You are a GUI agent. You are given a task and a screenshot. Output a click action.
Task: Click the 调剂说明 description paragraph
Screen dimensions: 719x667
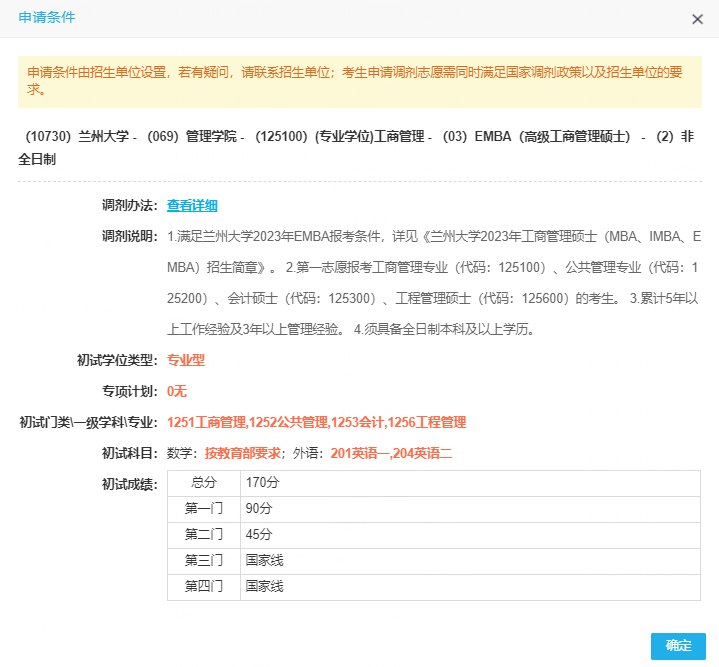(x=433, y=283)
